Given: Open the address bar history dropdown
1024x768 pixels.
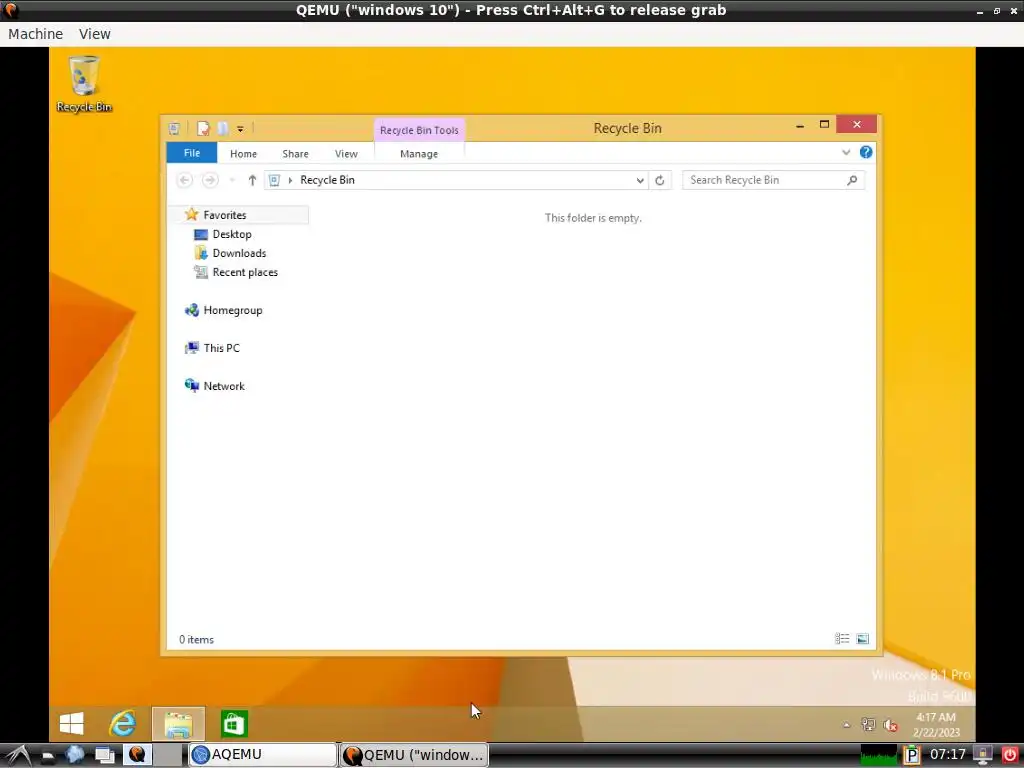Looking at the screenshot, I should click(640, 180).
